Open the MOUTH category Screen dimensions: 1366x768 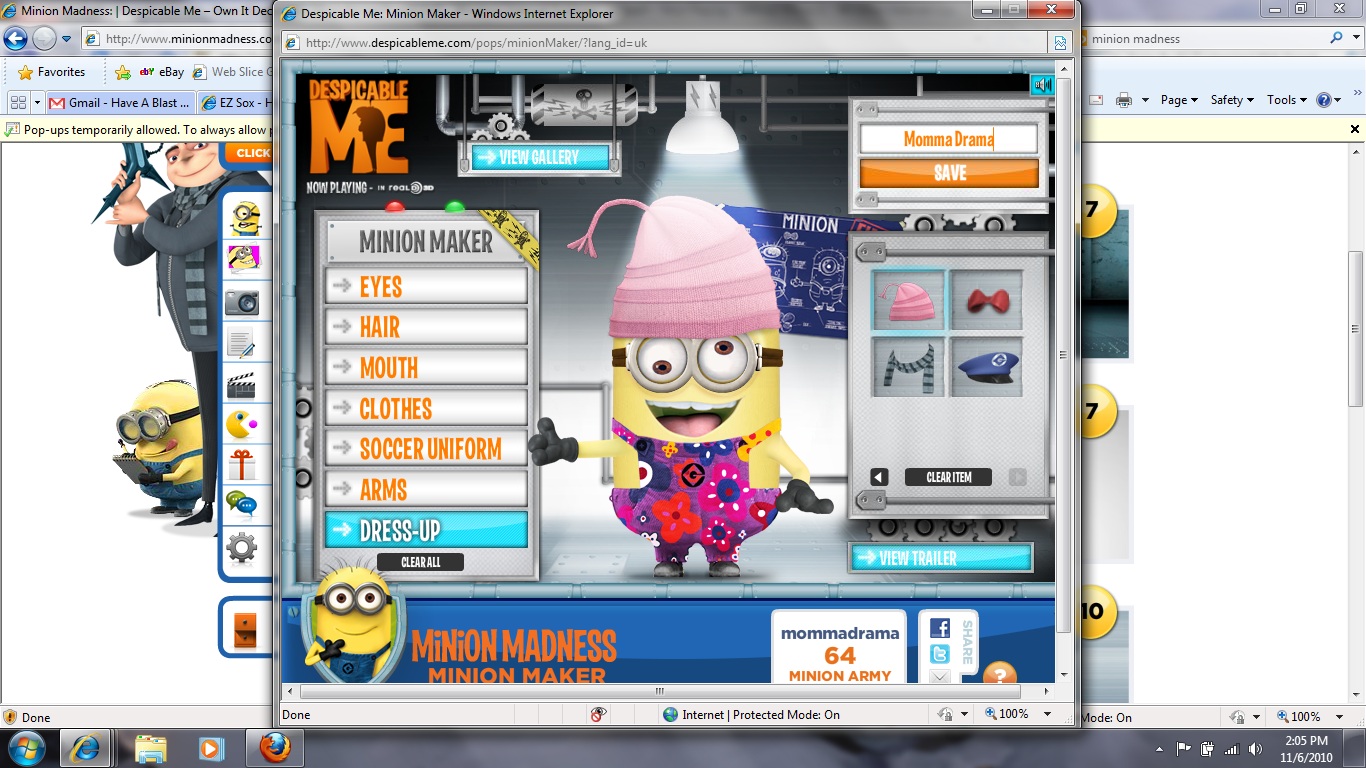pyautogui.click(x=426, y=368)
